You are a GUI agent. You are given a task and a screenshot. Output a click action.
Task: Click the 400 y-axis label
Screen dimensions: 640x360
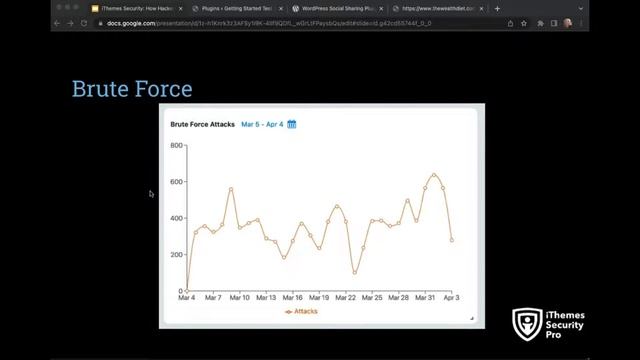pyautogui.click(x=176, y=218)
